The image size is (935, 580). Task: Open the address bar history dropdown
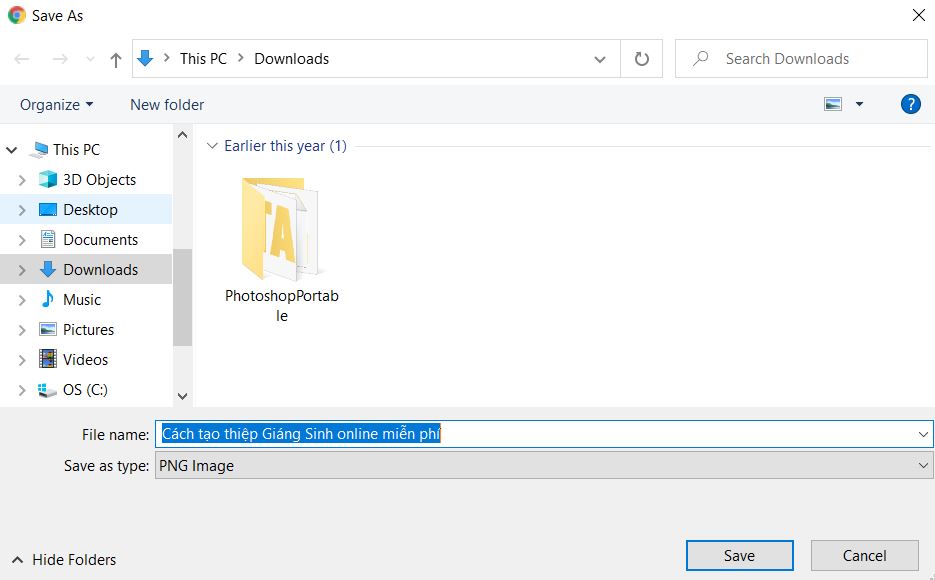pos(600,59)
